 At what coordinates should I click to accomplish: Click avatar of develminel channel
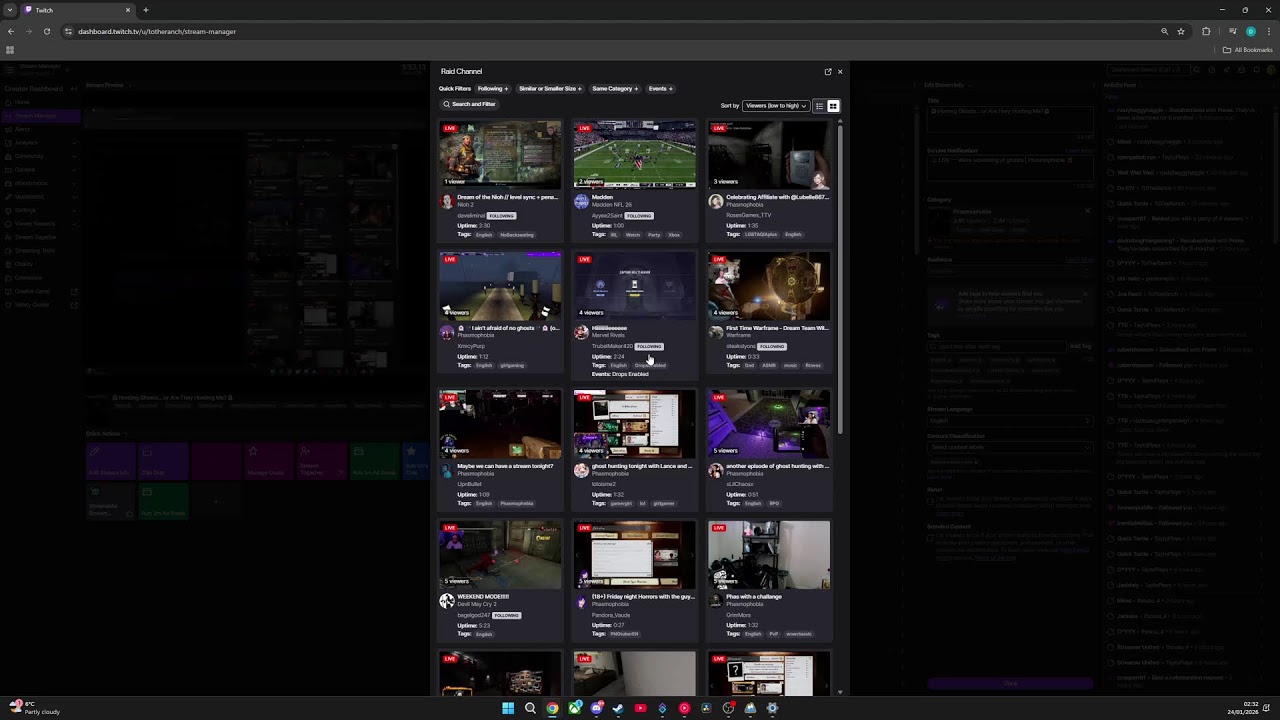tap(447, 201)
